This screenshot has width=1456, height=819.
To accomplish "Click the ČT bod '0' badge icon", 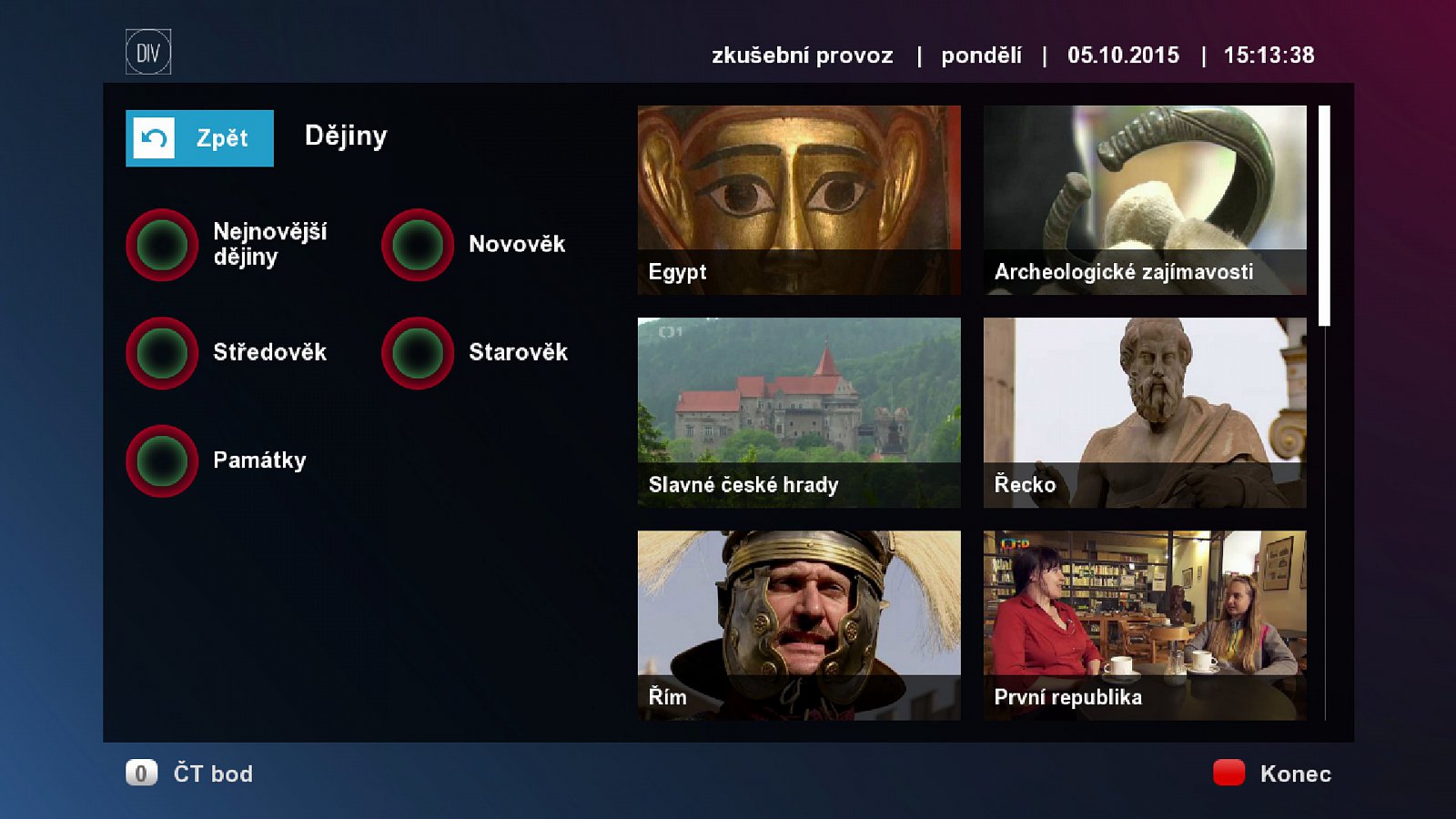I will point(141,773).
